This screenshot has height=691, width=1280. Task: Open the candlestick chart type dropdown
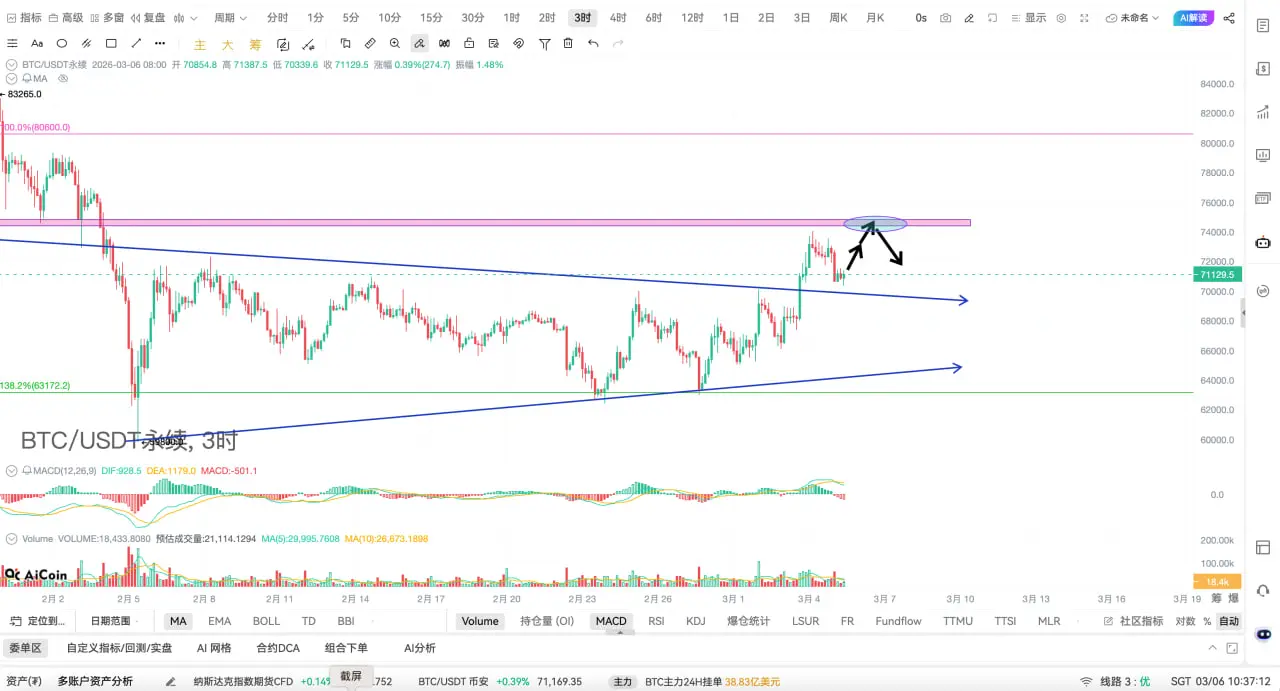(x=185, y=18)
